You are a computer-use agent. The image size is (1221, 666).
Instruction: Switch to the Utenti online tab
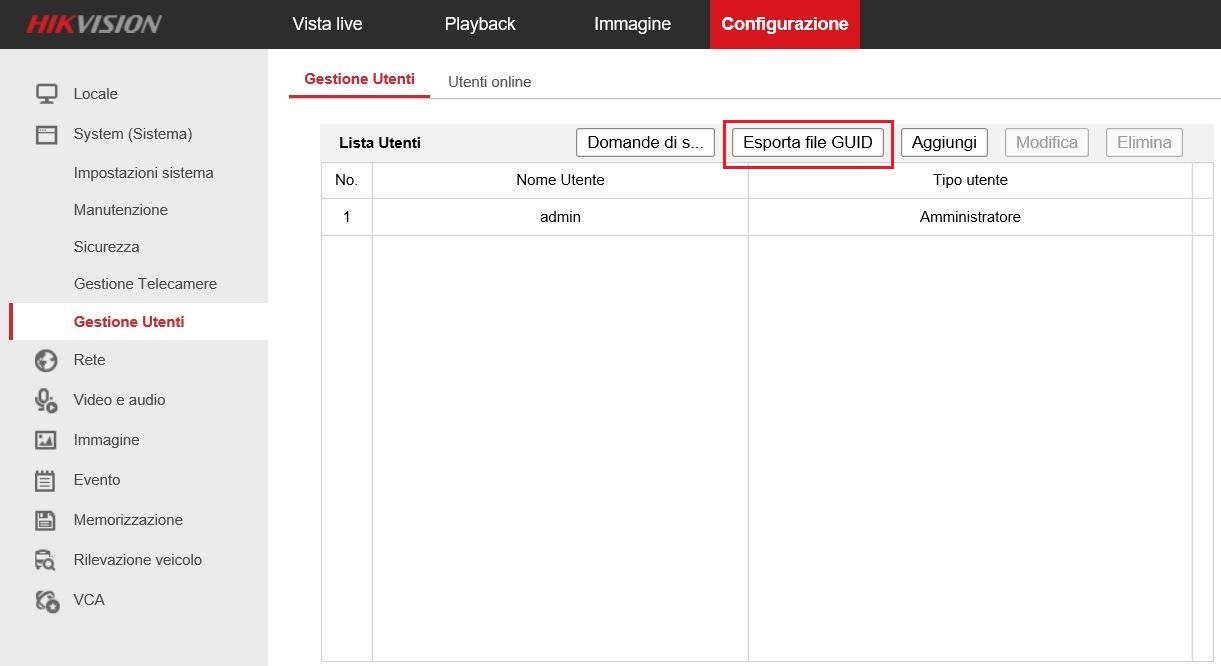coord(489,82)
